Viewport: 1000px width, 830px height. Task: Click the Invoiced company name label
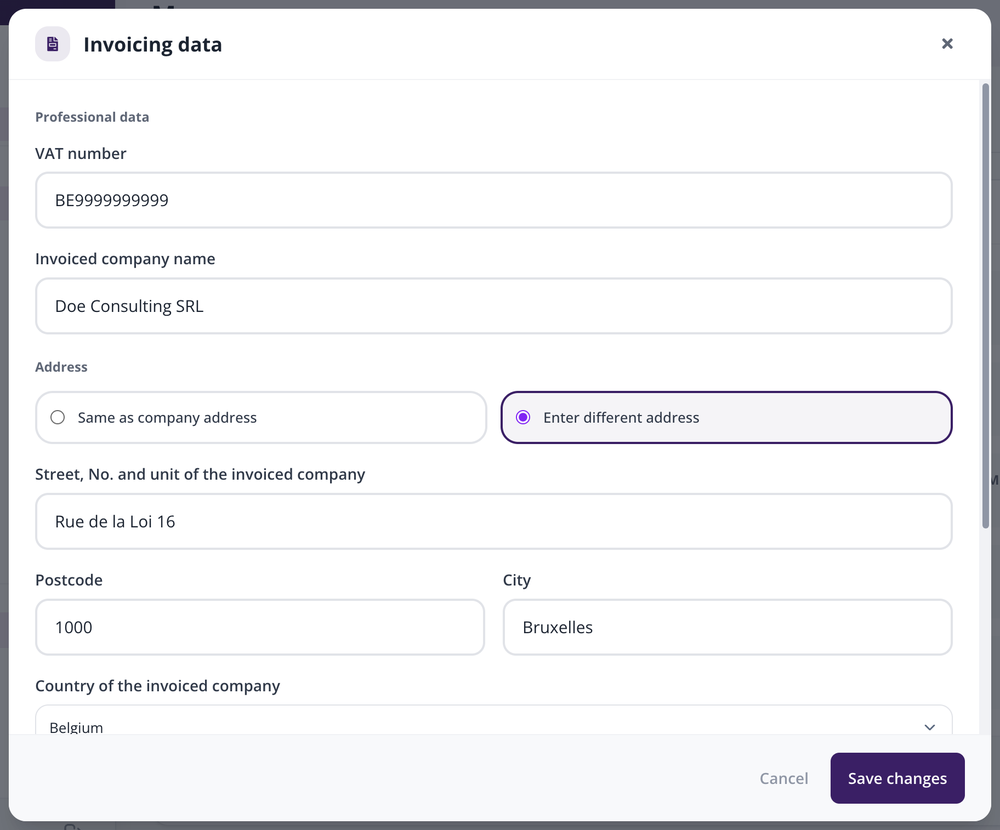[x=125, y=259]
